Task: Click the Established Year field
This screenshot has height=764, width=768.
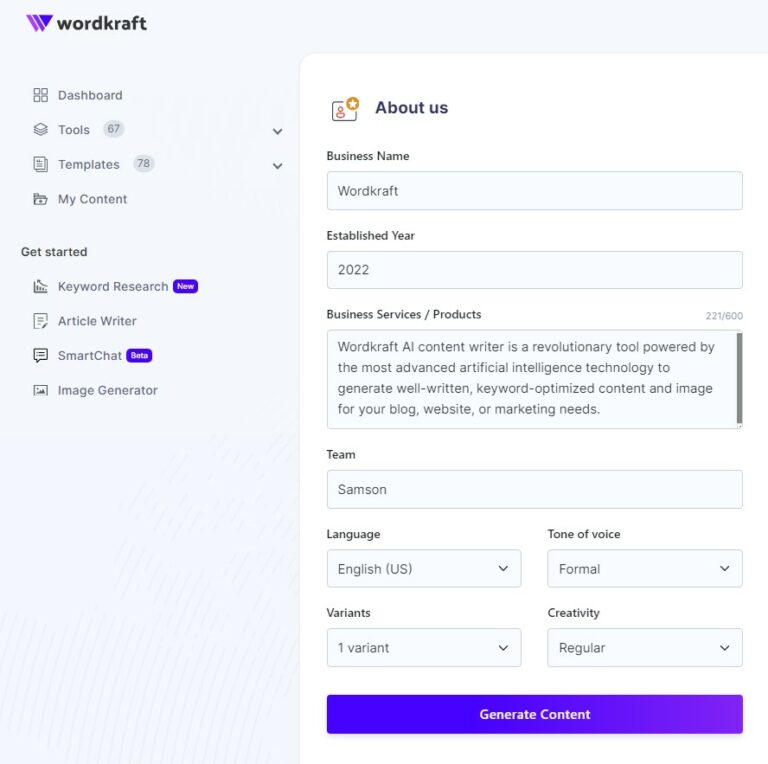Action: (x=534, y=270)
